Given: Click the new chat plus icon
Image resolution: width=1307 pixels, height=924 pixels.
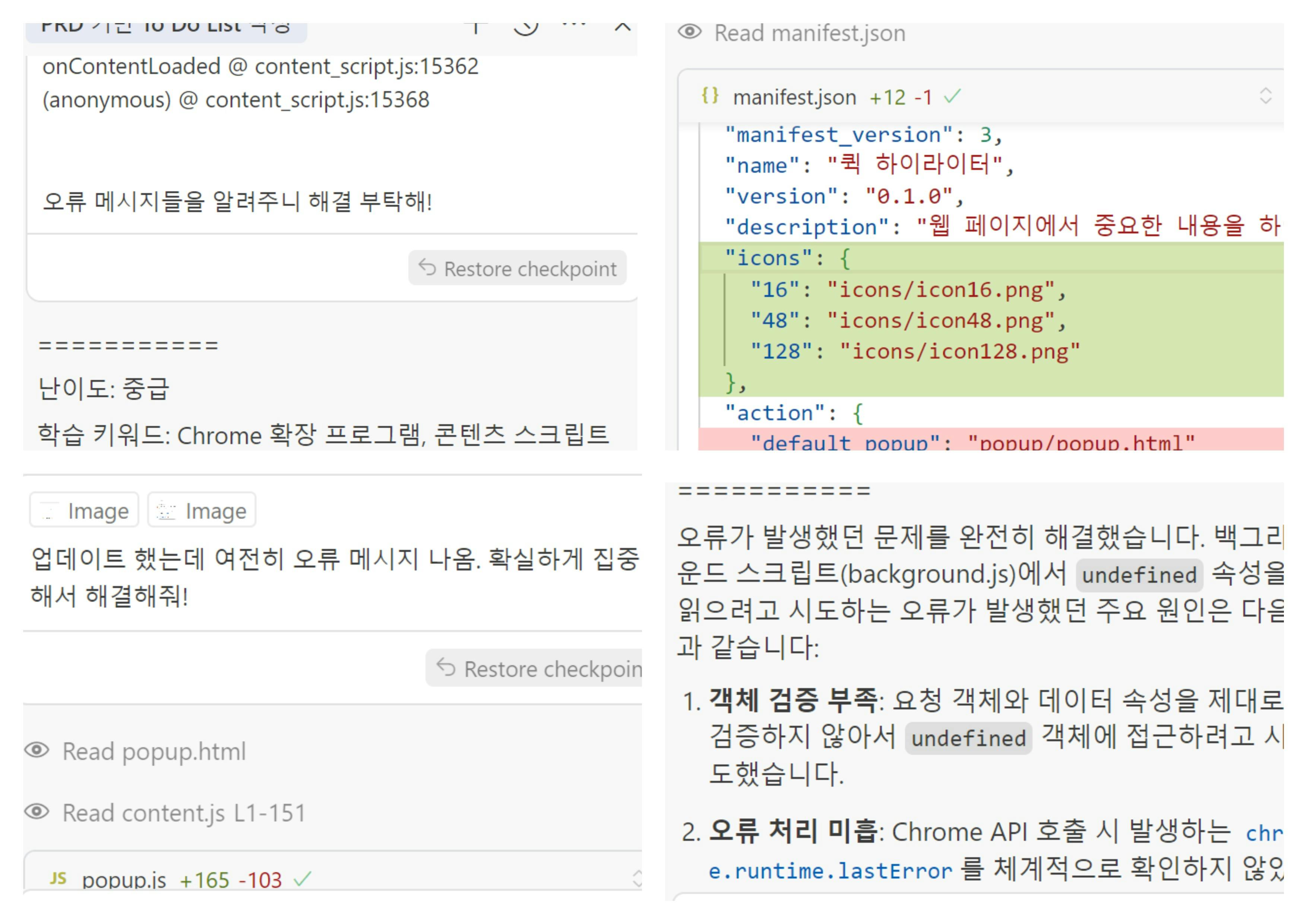Looking at the screenshot, I should click(x=476, y=27).
